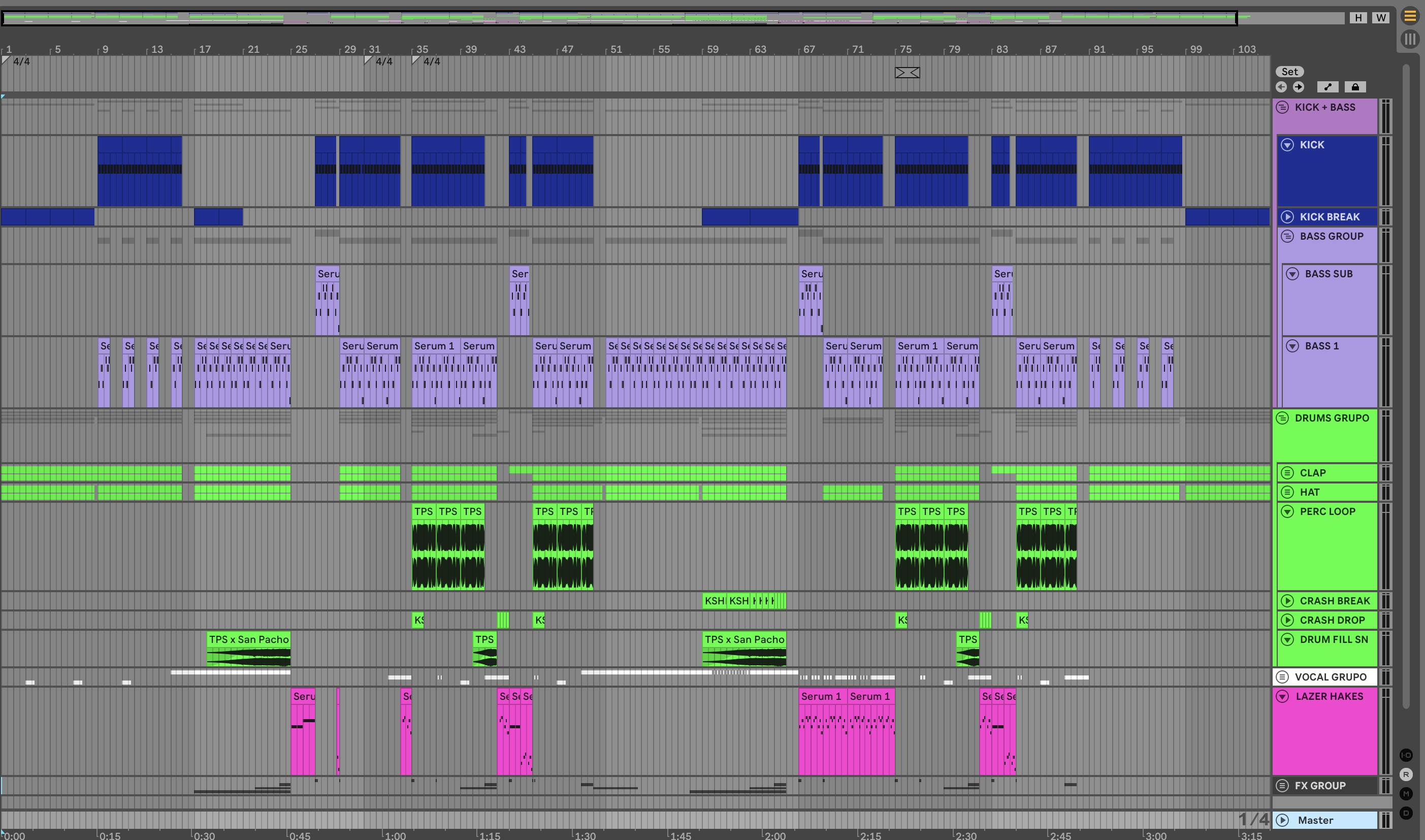The height and width of the screenshot is (840, 1425).
Task: Switch to Session view using the vertical bars icon
Action: click(x=1410, y=39)
